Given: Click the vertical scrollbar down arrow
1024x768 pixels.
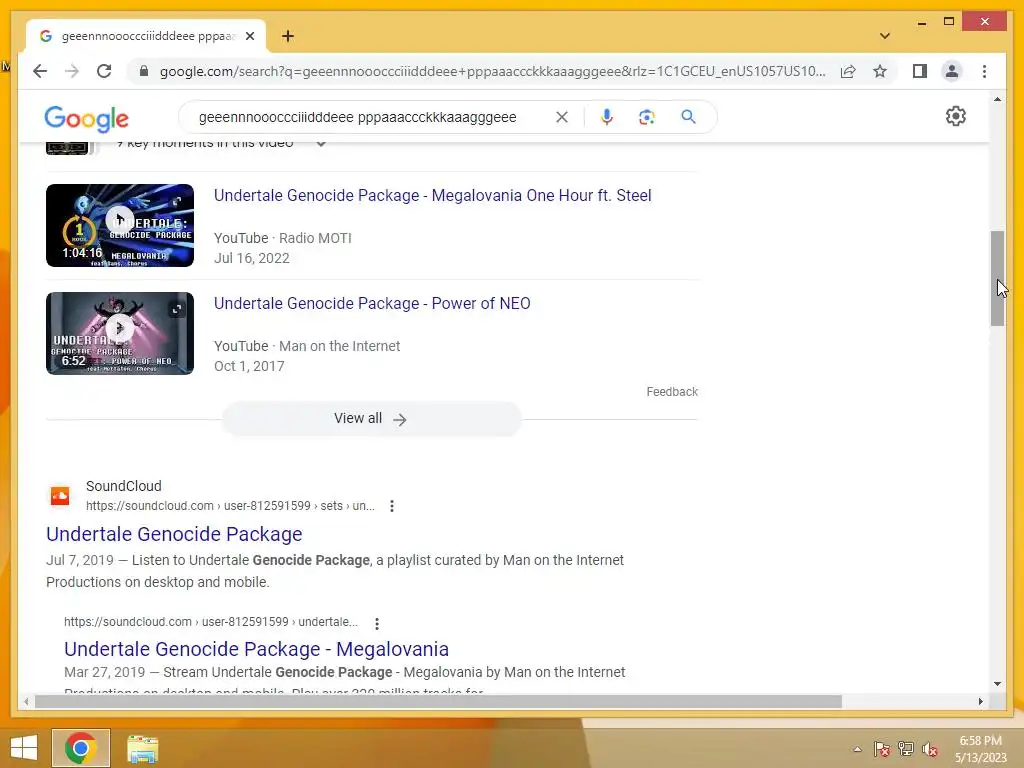Looking at the screenshot, I should pos(997,684).
